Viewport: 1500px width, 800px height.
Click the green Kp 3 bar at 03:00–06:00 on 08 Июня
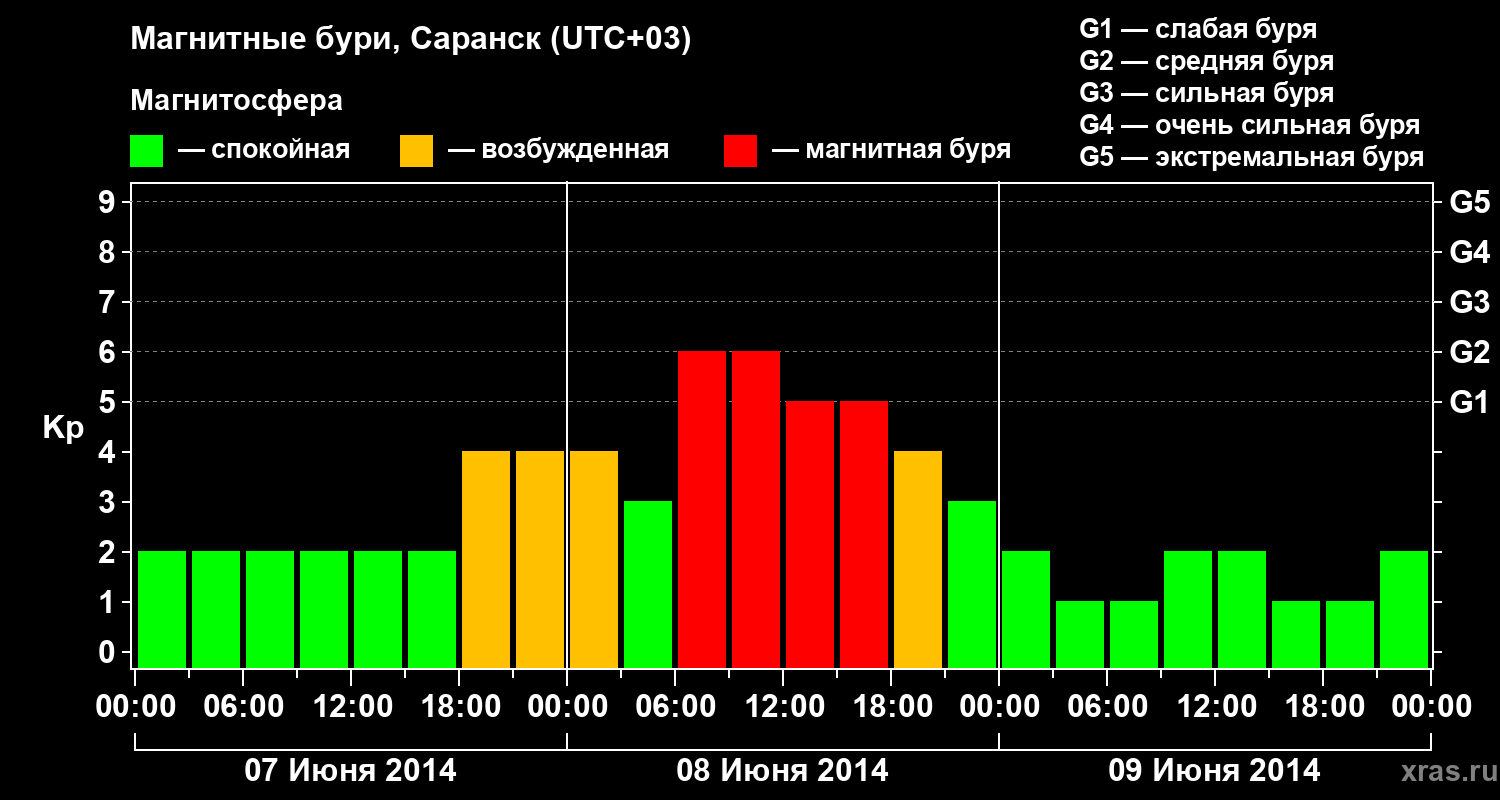[x=648, y=585]
